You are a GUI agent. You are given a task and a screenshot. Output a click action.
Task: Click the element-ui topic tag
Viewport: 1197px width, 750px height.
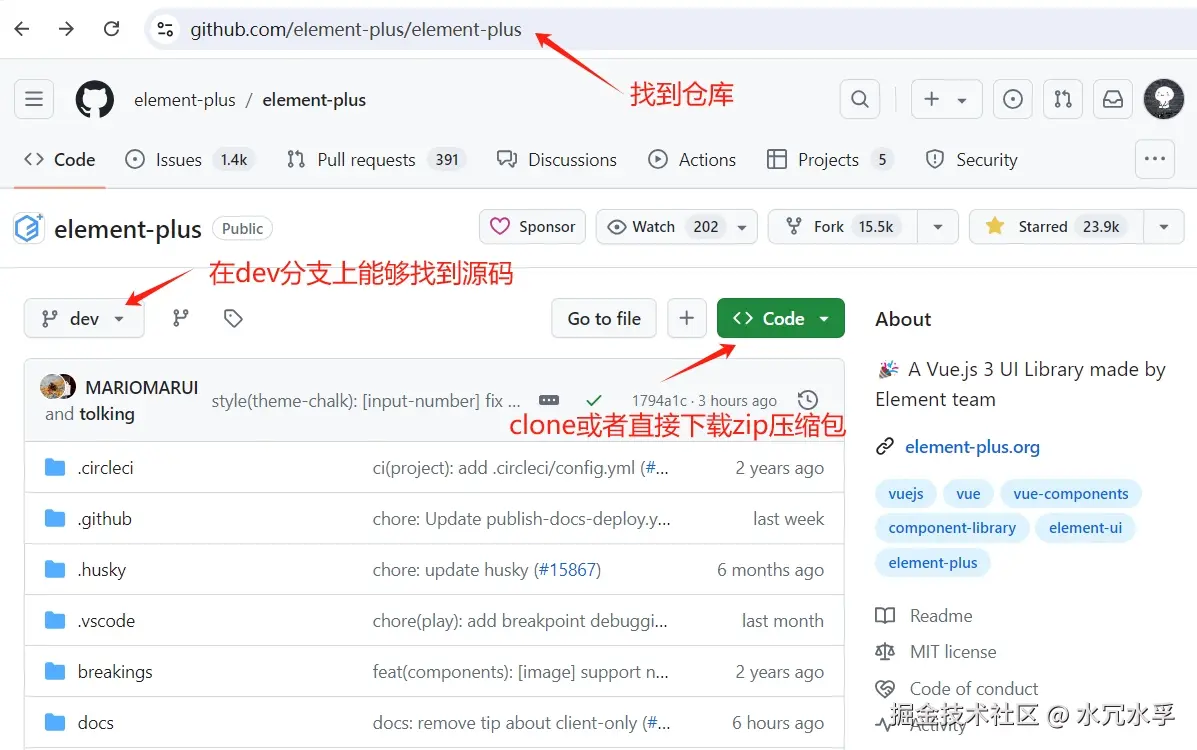1085,528
